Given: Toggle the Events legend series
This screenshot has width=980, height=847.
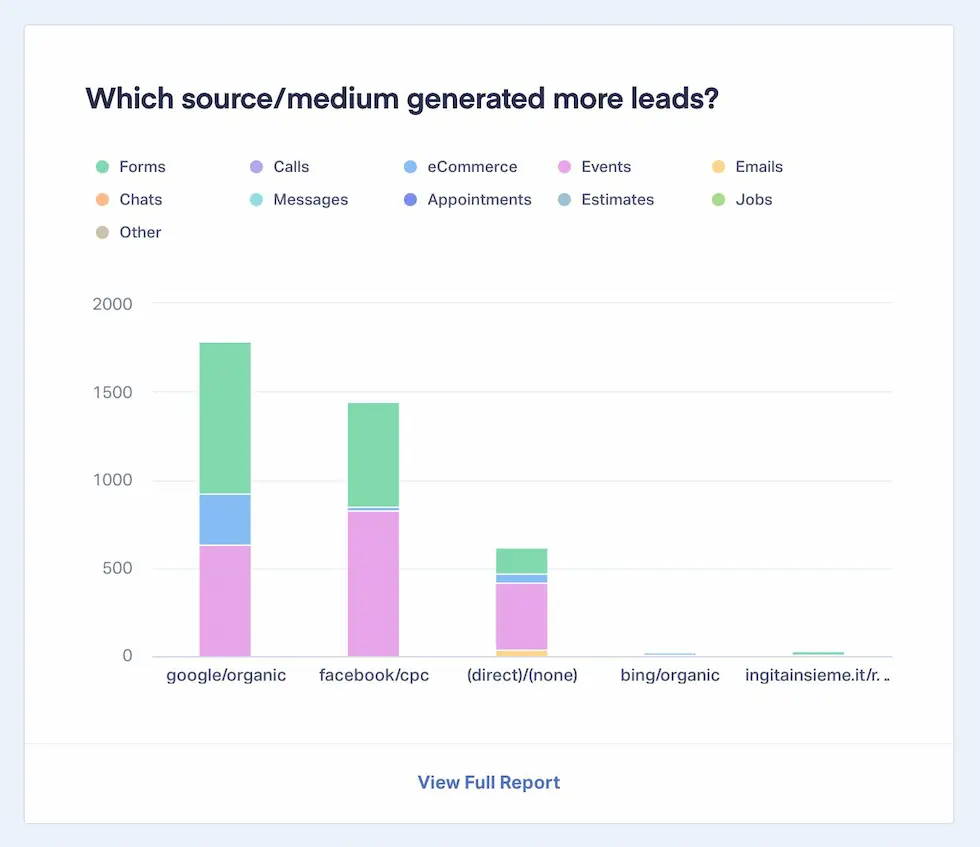Looking at the screenshot, I should pyautogui.click(x=594, y=167).
